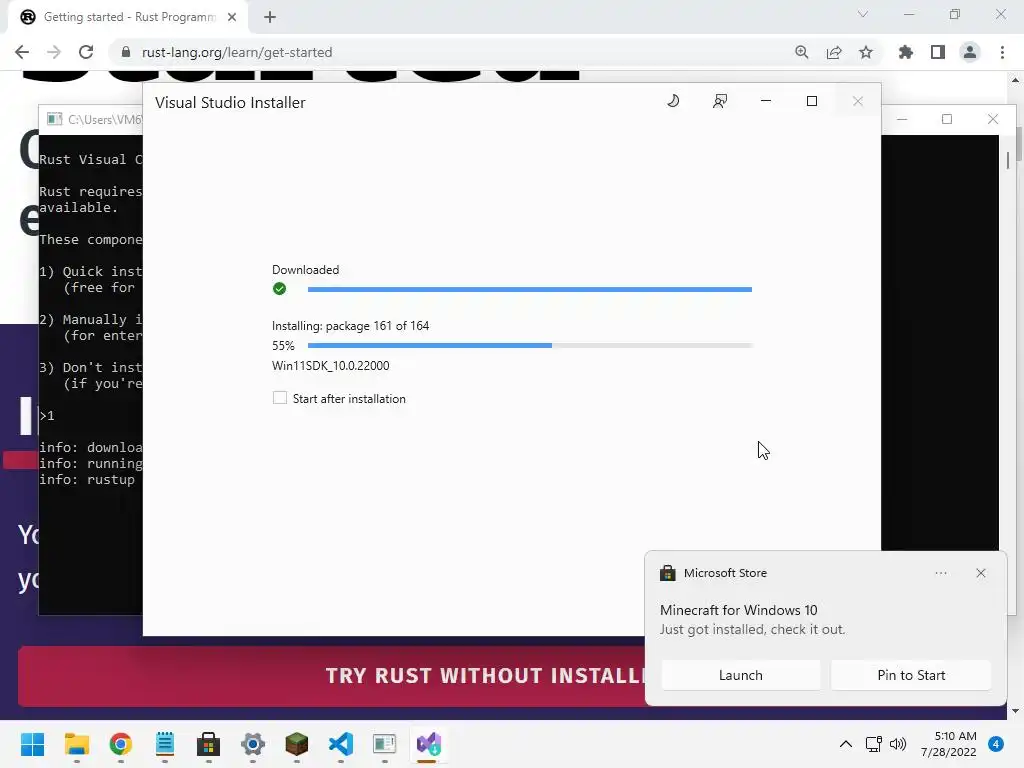
Task: Go back in Chrome browser
Action: pyautogui.click(x=22, y=52)
